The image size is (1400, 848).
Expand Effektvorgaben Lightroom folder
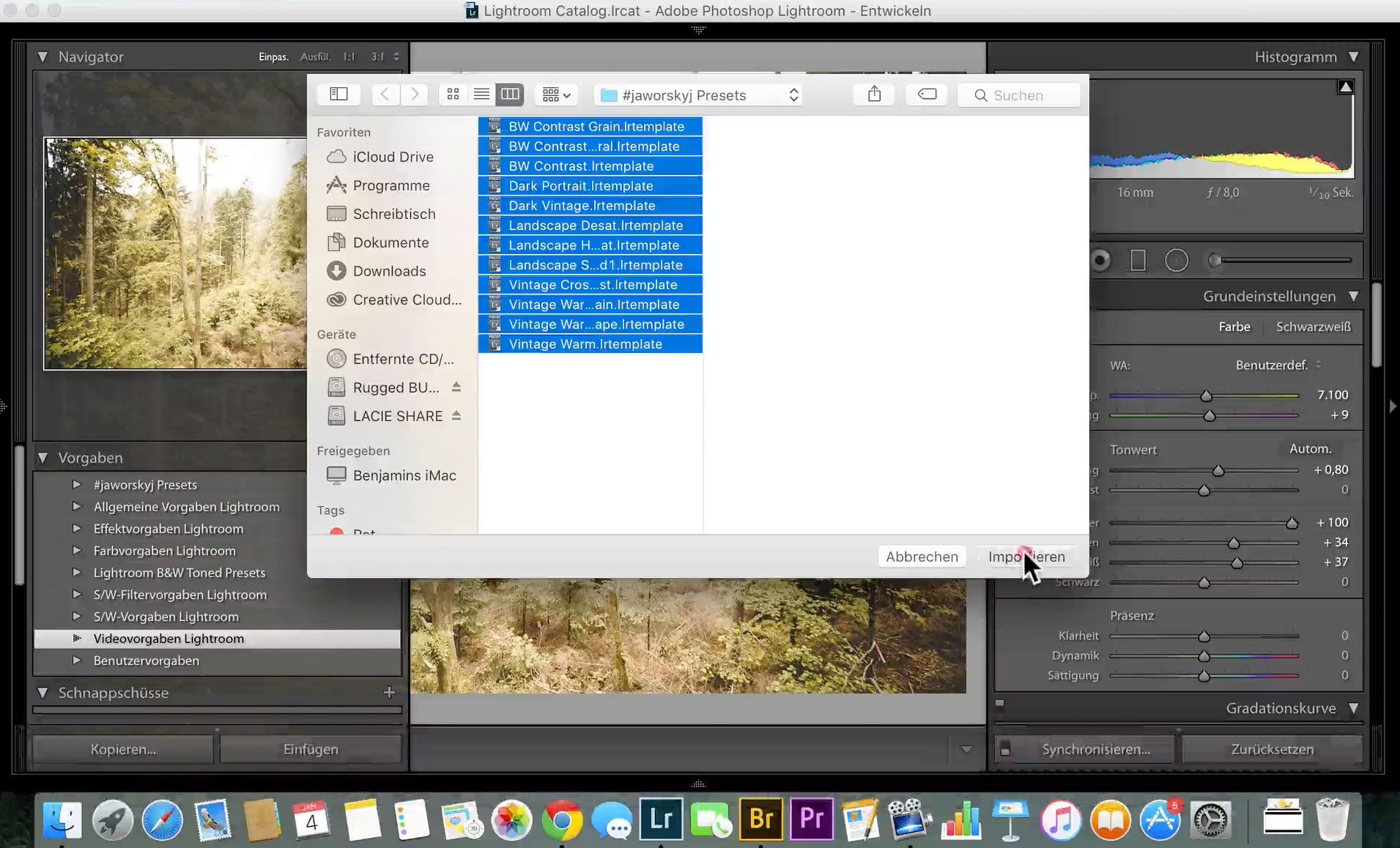(77, 528)
